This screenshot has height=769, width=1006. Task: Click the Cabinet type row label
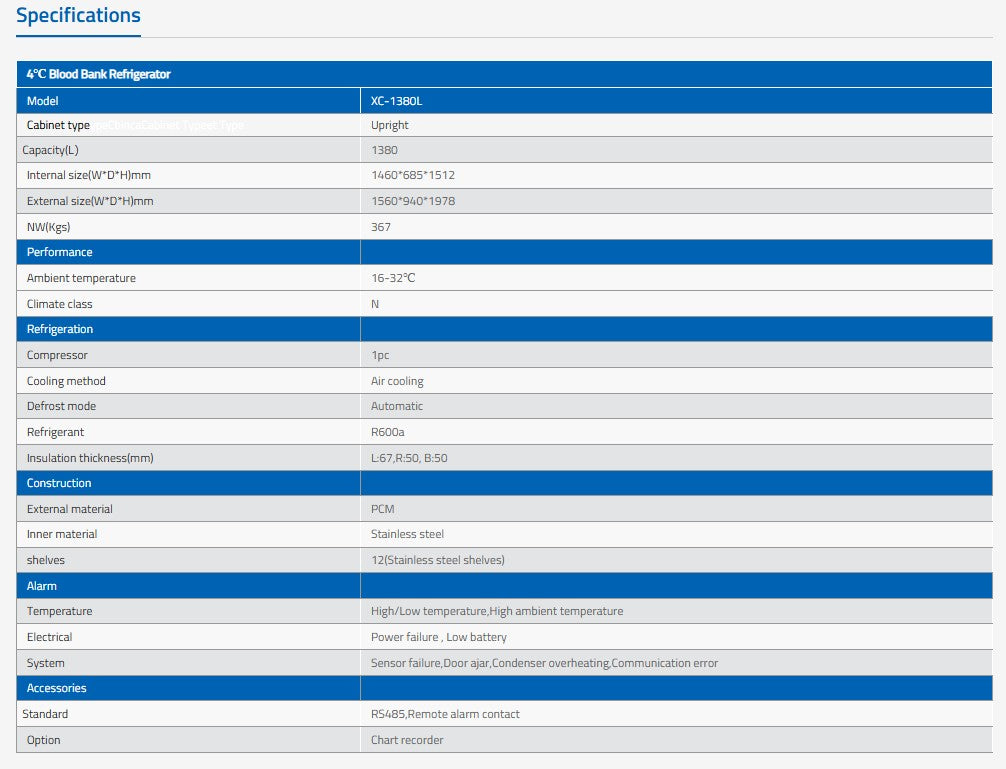pyautogui.click(x=58, y=125)
